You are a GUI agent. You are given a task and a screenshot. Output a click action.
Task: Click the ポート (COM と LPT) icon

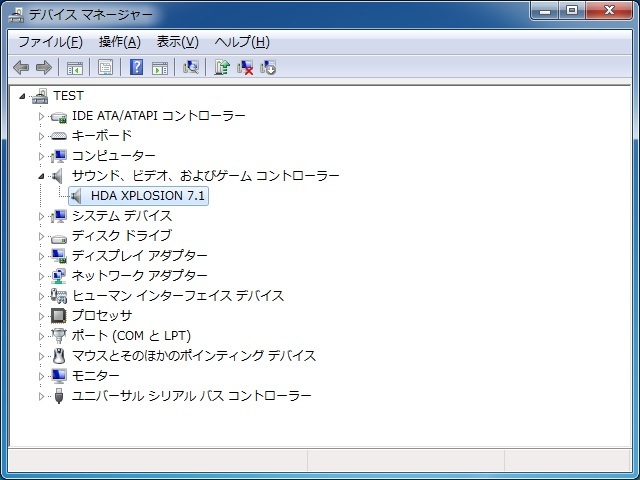59,336
